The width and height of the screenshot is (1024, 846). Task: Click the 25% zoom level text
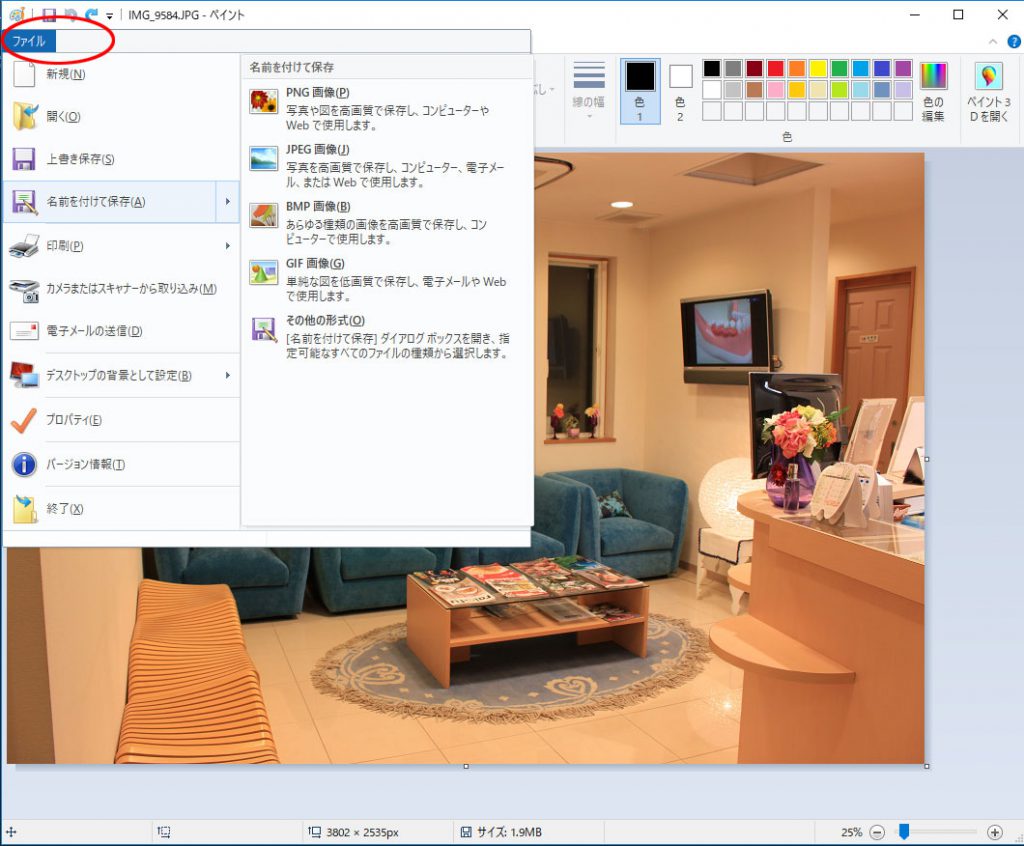tap(851, 832)
